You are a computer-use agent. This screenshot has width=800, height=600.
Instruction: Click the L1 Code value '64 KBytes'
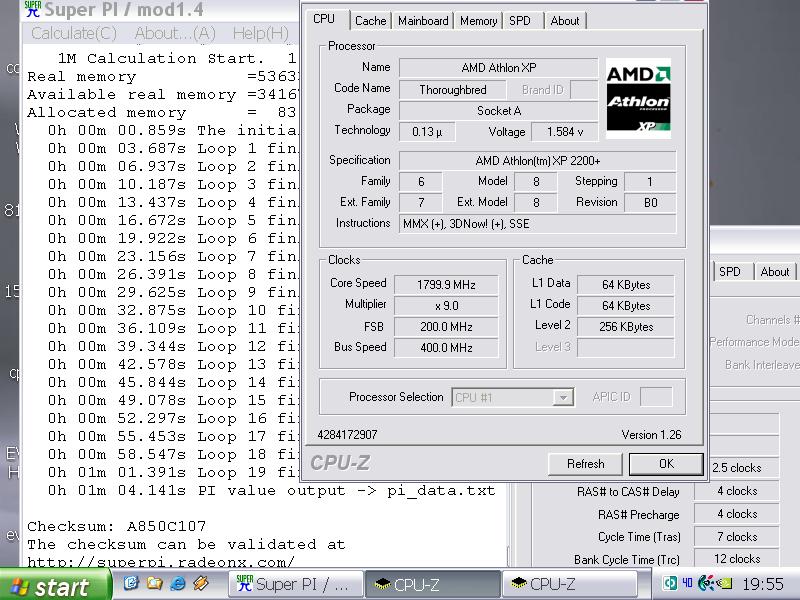tap(626, 306)
